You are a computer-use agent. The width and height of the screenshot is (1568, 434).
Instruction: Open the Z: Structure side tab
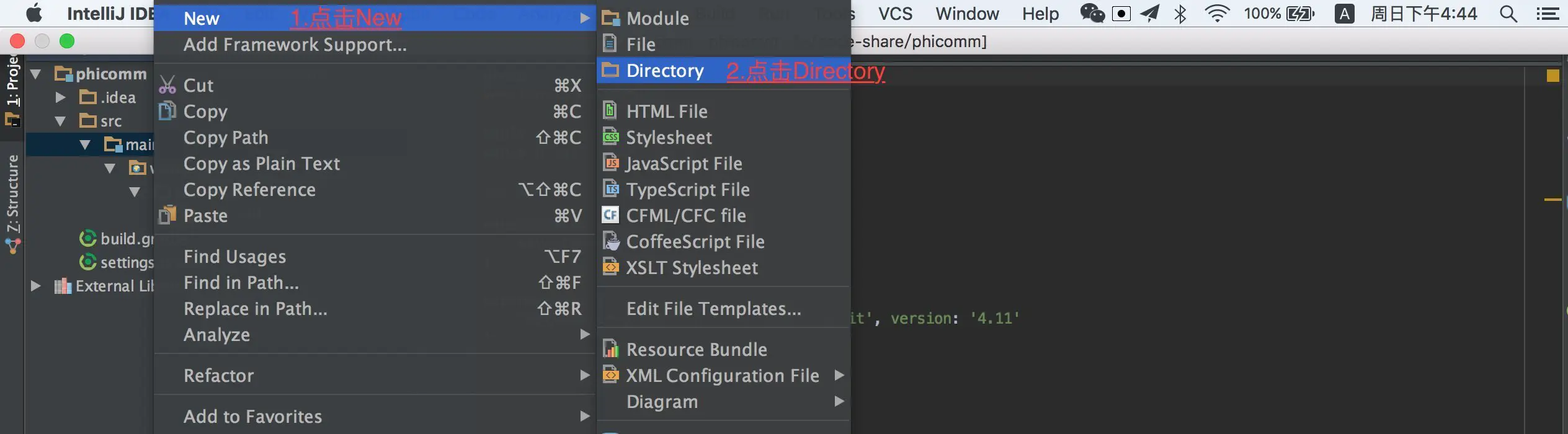point(12,193)
